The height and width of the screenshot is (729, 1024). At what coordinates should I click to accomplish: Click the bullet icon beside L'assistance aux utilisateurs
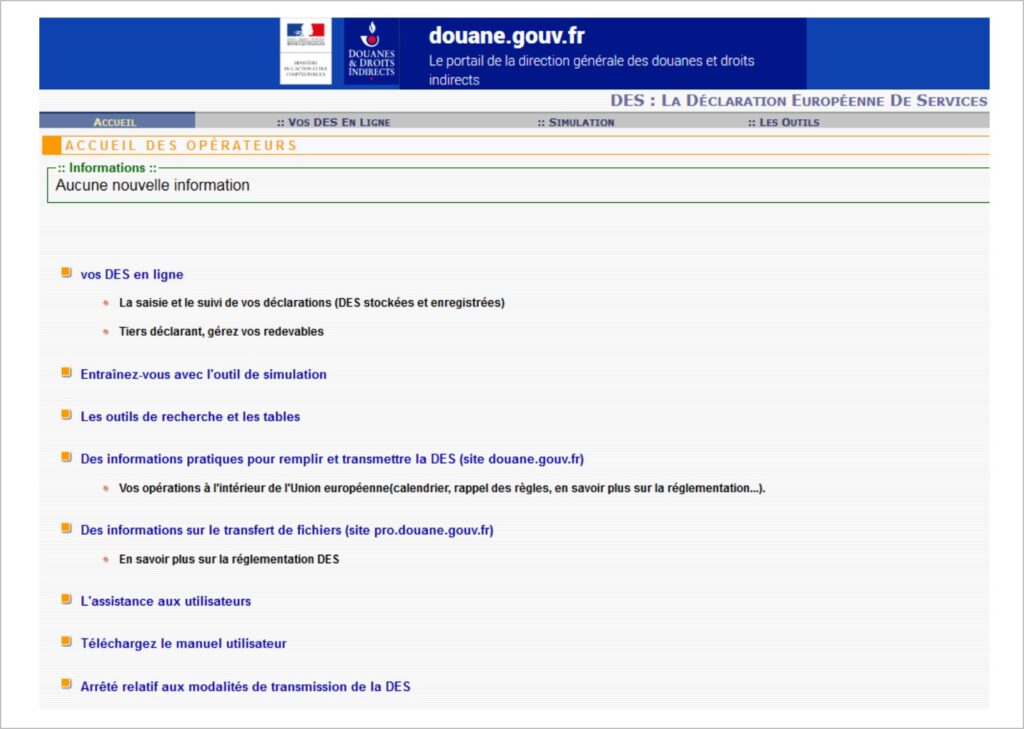click(x=66, y=599)
